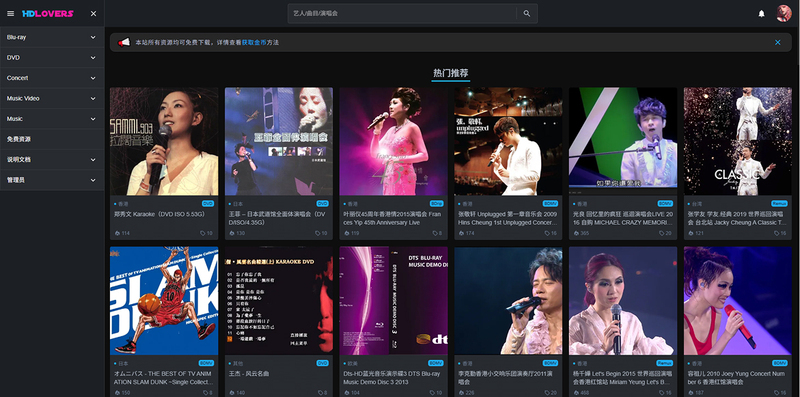Expand the Concert sidebar chevron
The width and height of the screenshot is (800, 397).
93,78
